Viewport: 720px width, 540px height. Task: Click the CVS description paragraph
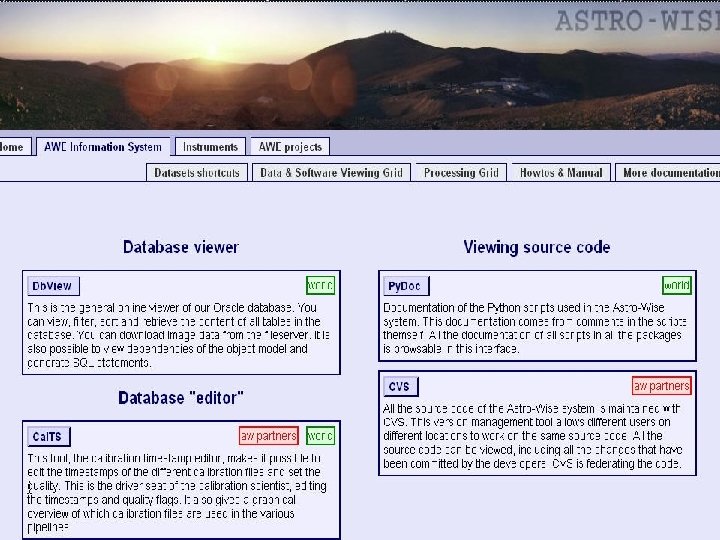(x=533, y=436)
